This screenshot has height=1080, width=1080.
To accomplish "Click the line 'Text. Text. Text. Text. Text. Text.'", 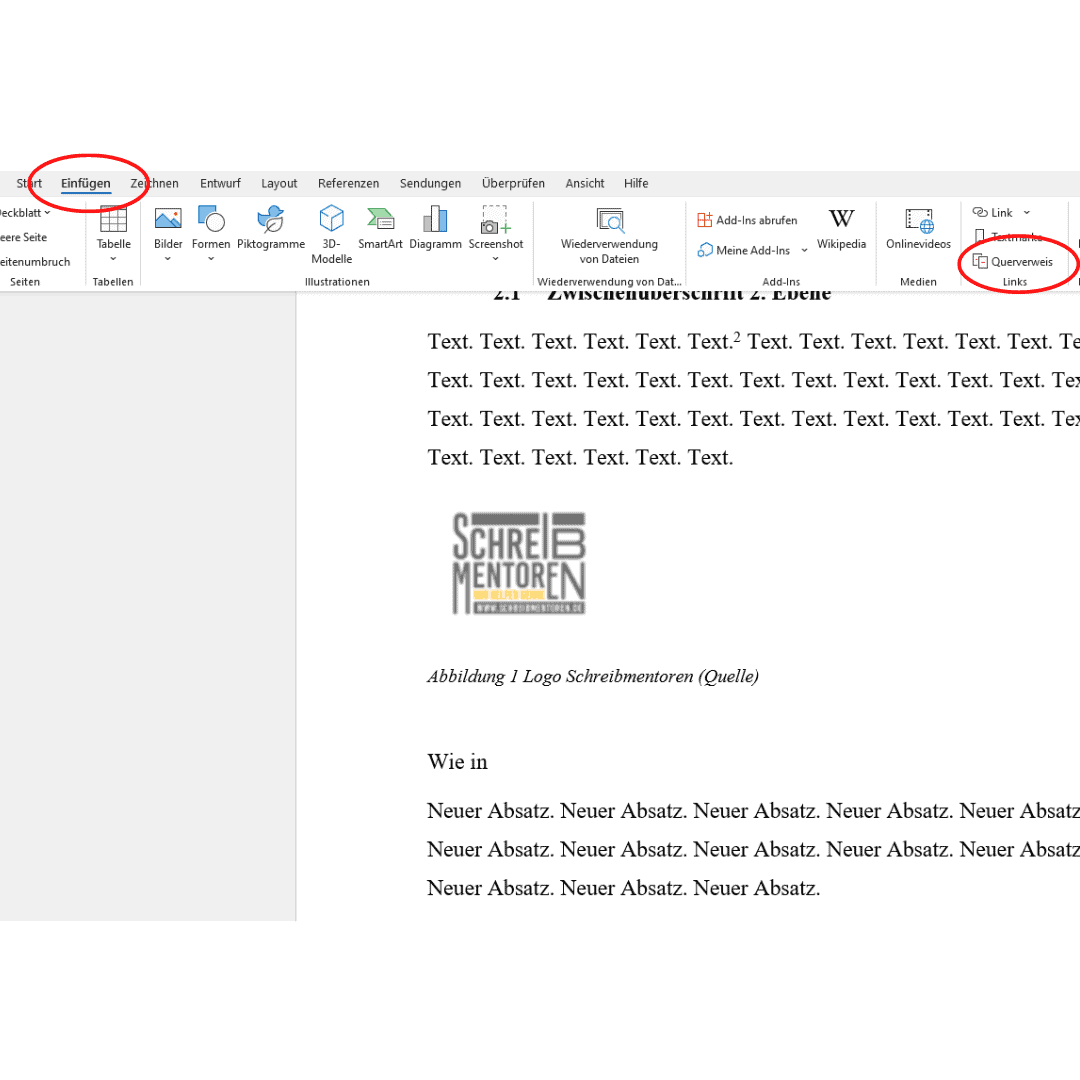I will (580, 457).
